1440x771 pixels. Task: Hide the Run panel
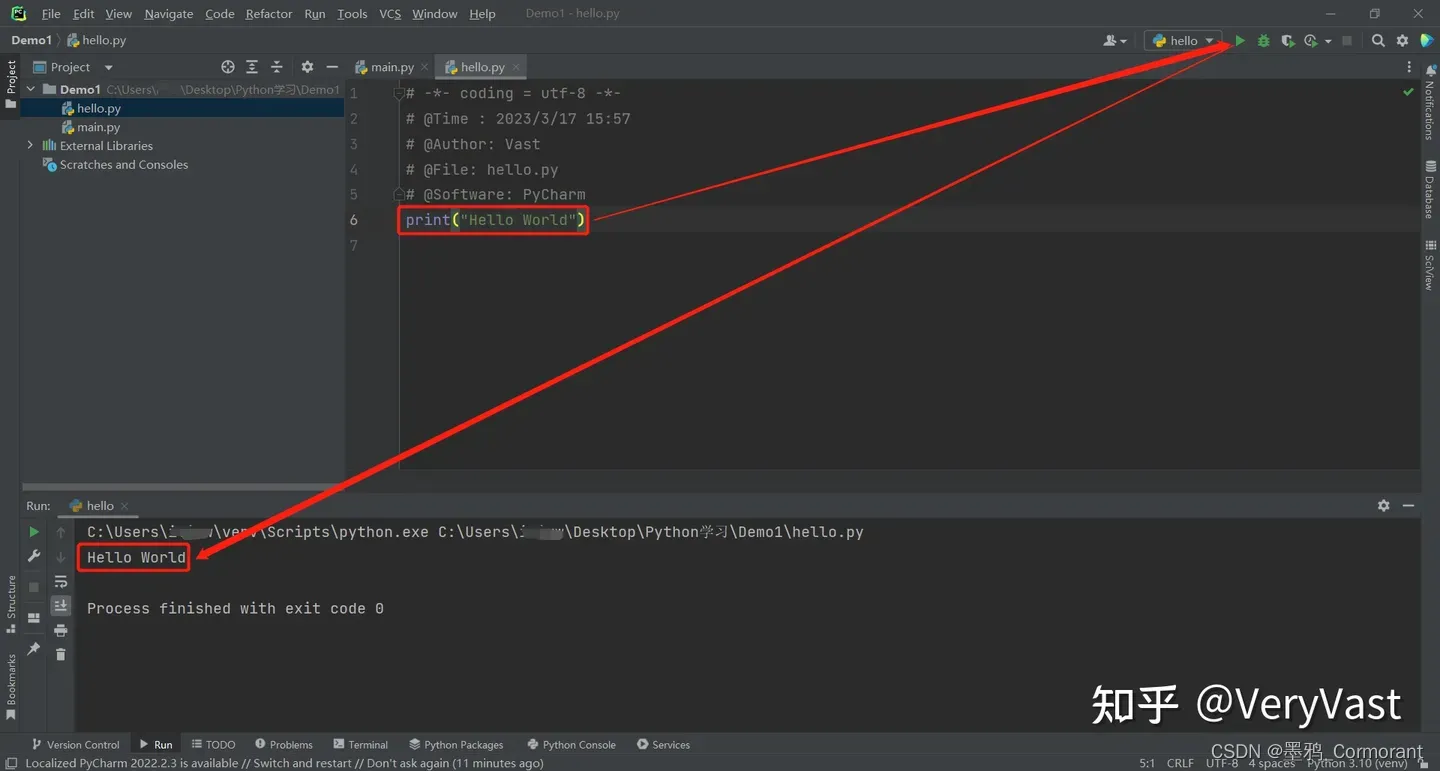click(x=1408, y=506)
